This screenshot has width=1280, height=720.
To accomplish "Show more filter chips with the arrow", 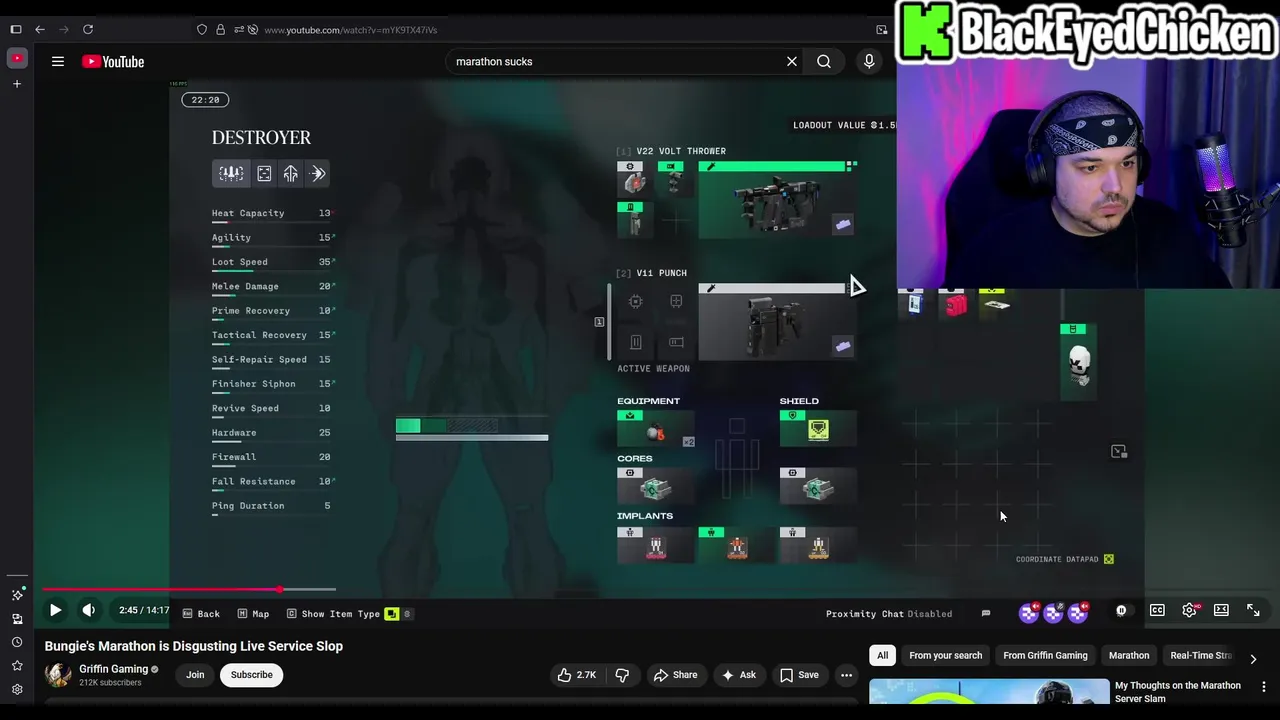I will pyautogui.click(x=1253, y=658).
